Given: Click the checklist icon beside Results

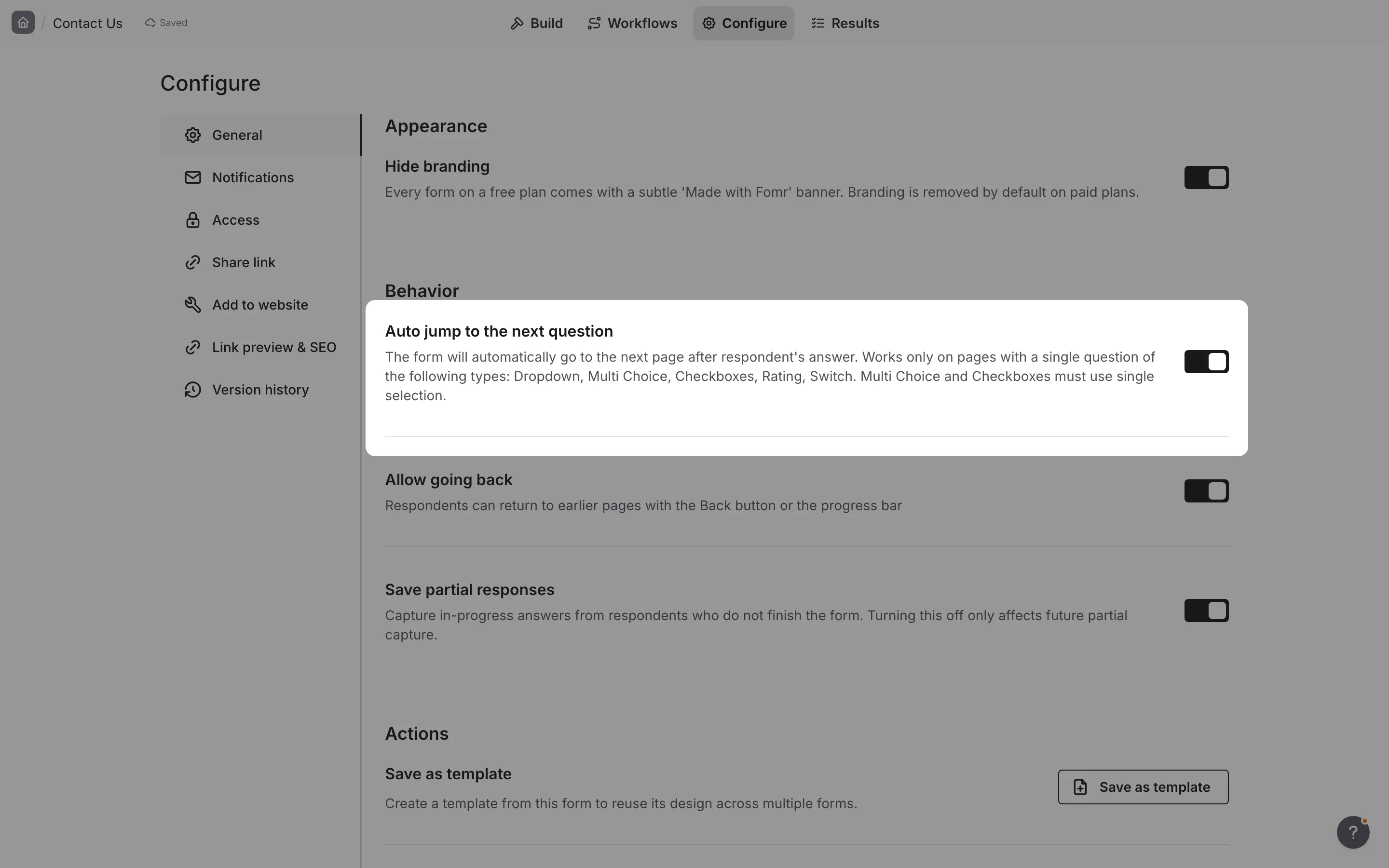Looking at the screenshot, I should pyautogui.click(x=818, y=23).
